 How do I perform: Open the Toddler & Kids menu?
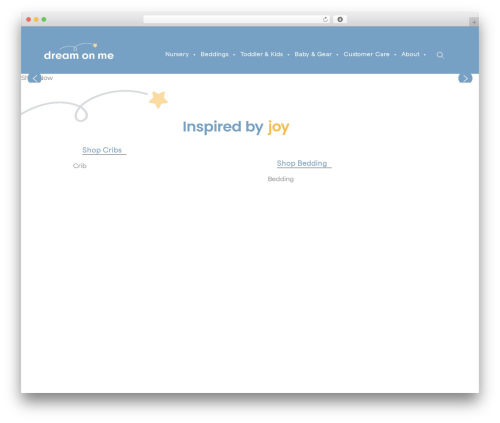pos(262,54)
